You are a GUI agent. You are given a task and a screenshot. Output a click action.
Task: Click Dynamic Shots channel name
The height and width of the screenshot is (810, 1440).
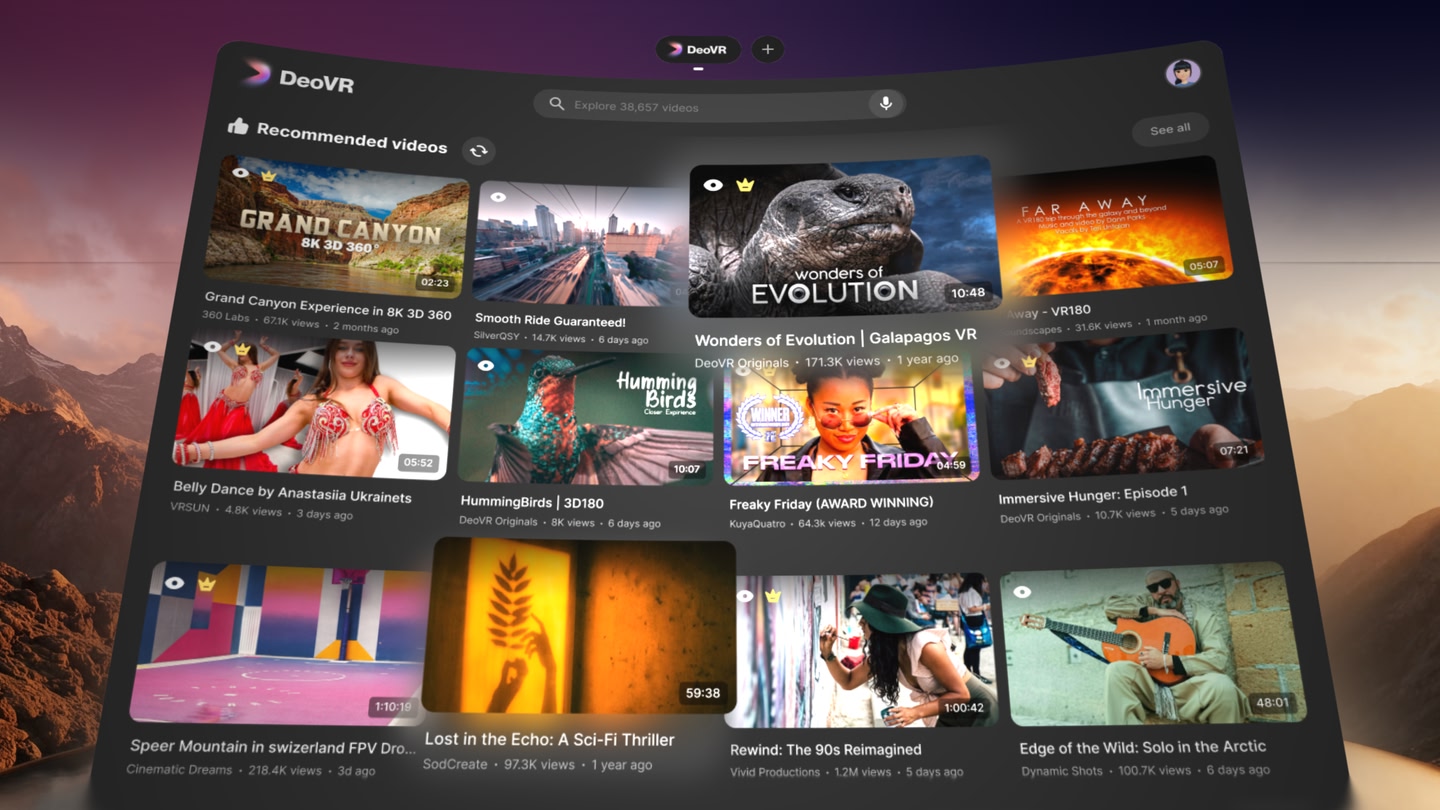(x=1062, y=771)
